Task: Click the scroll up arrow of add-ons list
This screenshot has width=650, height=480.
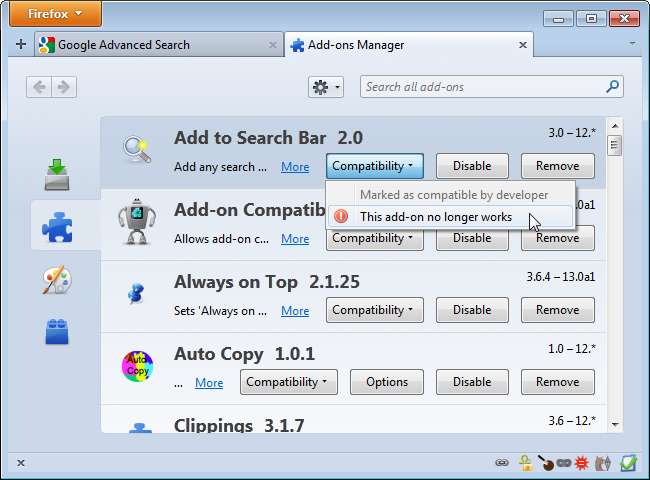Action: pos(615,126)
